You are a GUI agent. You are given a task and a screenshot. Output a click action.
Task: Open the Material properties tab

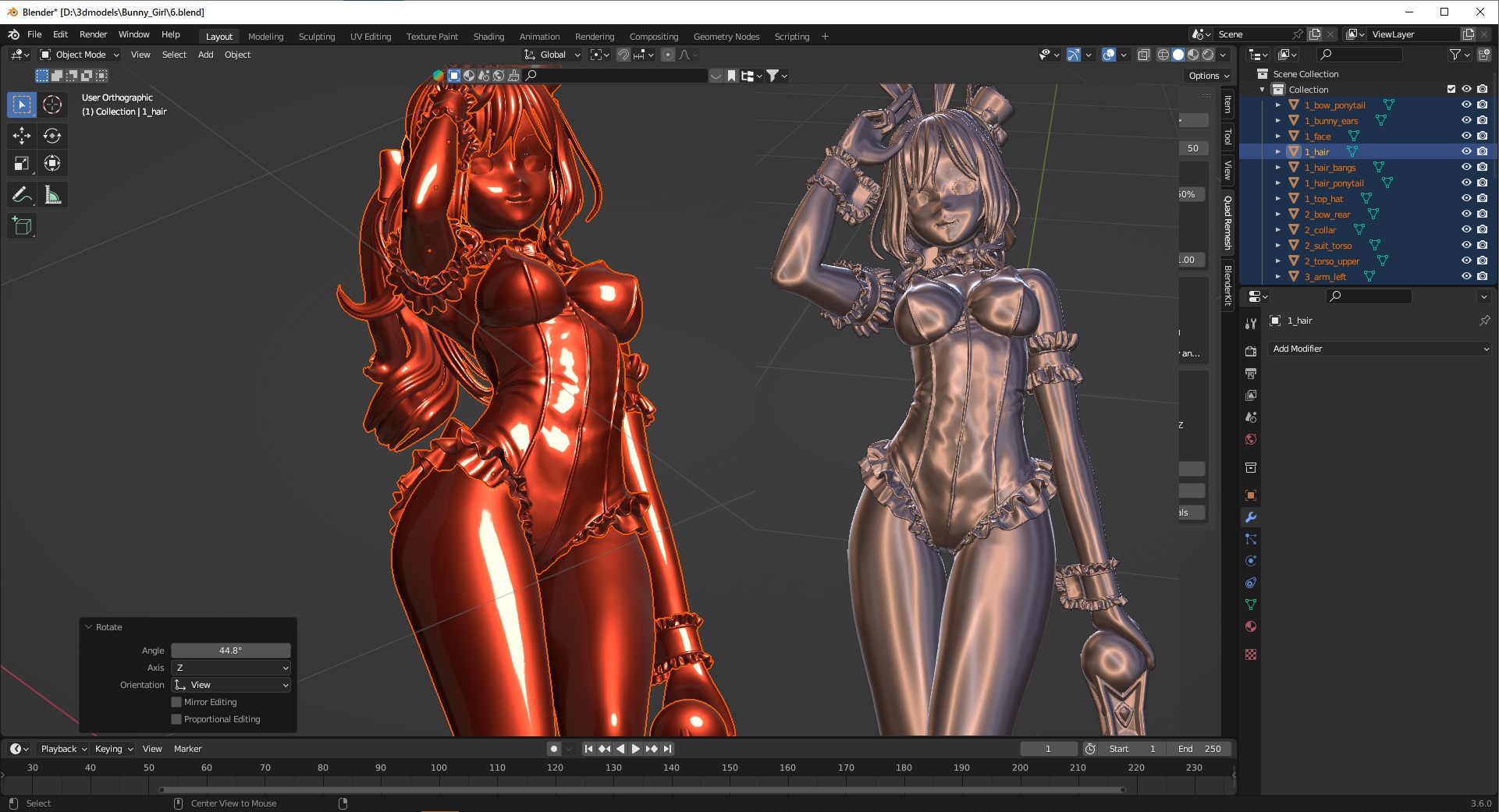click(1251, 626)
